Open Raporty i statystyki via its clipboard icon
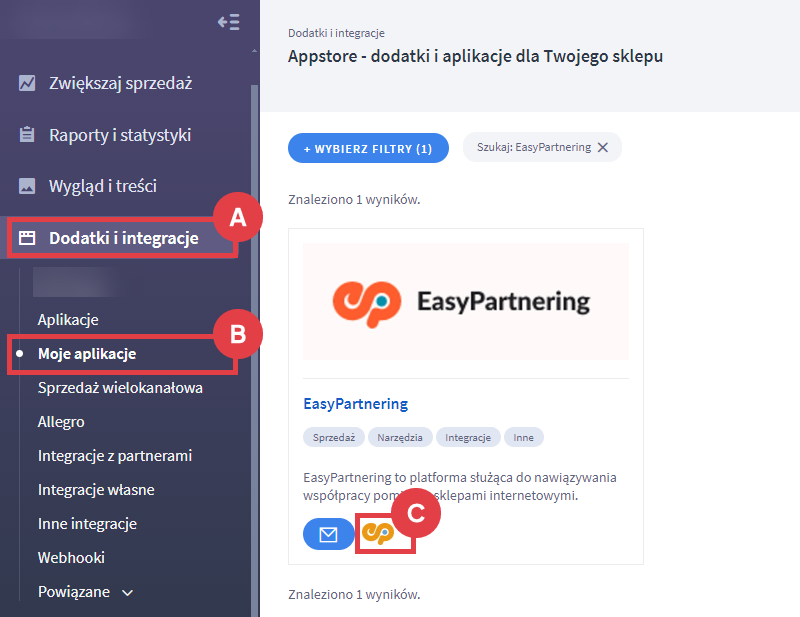This screenshot has width=800, height=617. click(27, 135)
